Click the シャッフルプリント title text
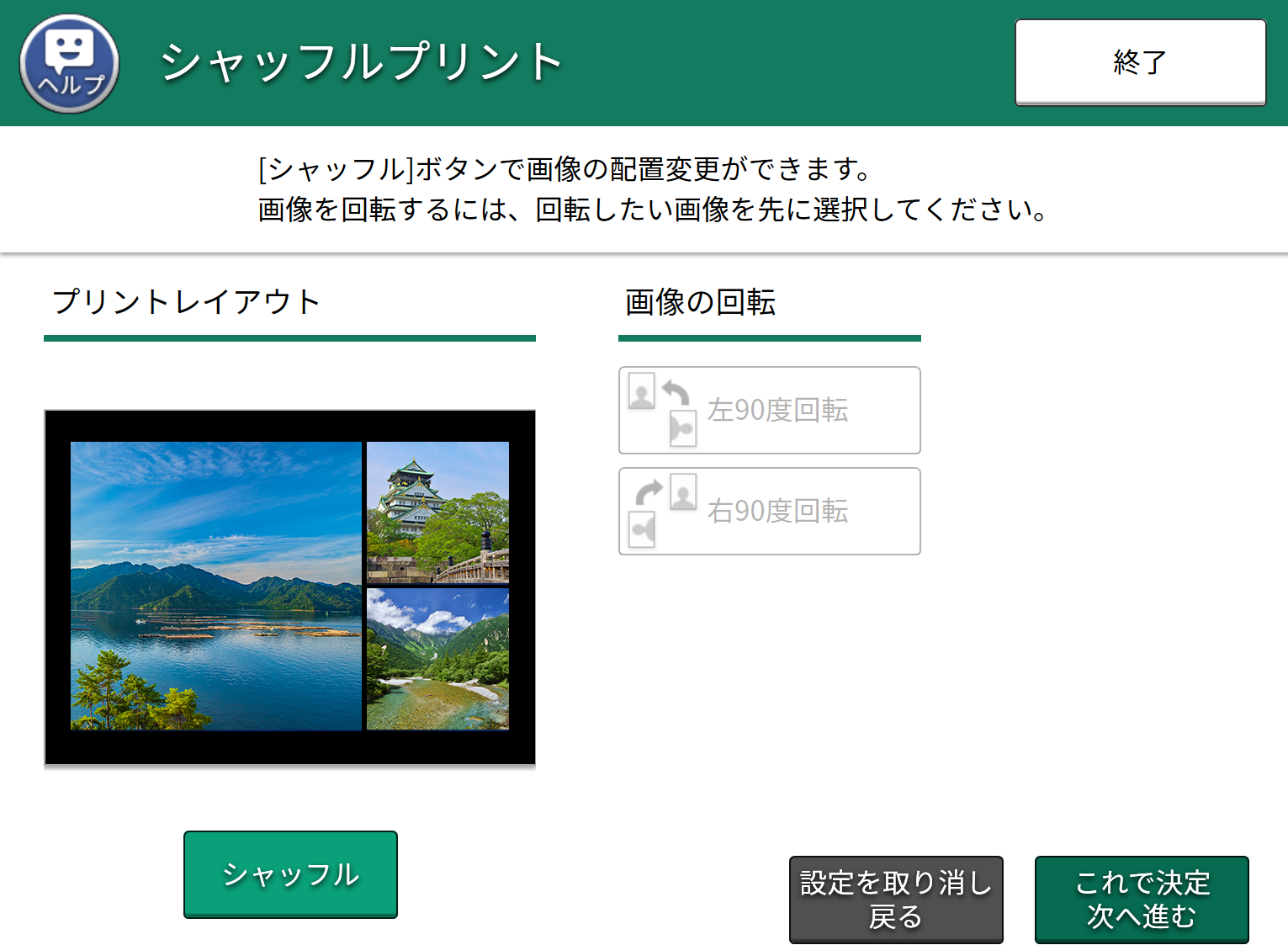The image size is (1288, 945). tap(361, 61)
